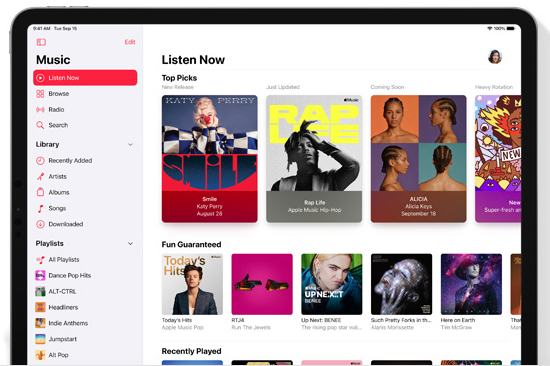Go to Listen Now label in the sidebar
The image size is (550, 366).
[x=64, y=78]
